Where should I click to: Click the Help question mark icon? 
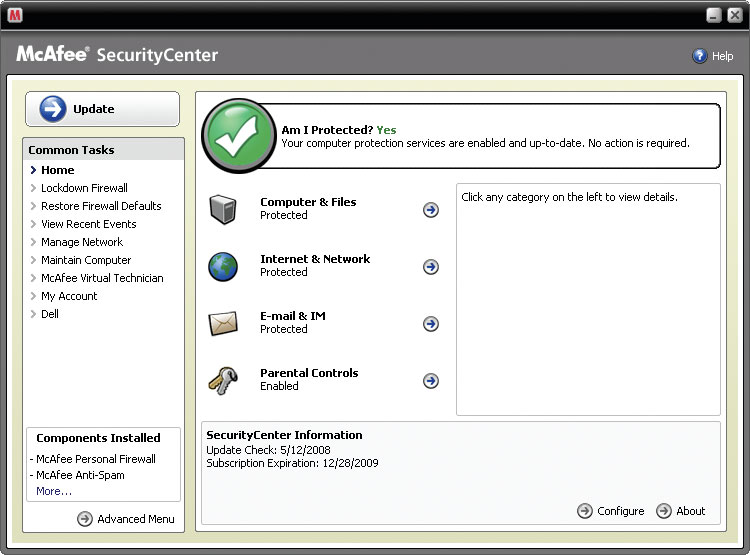click(700, 56)
